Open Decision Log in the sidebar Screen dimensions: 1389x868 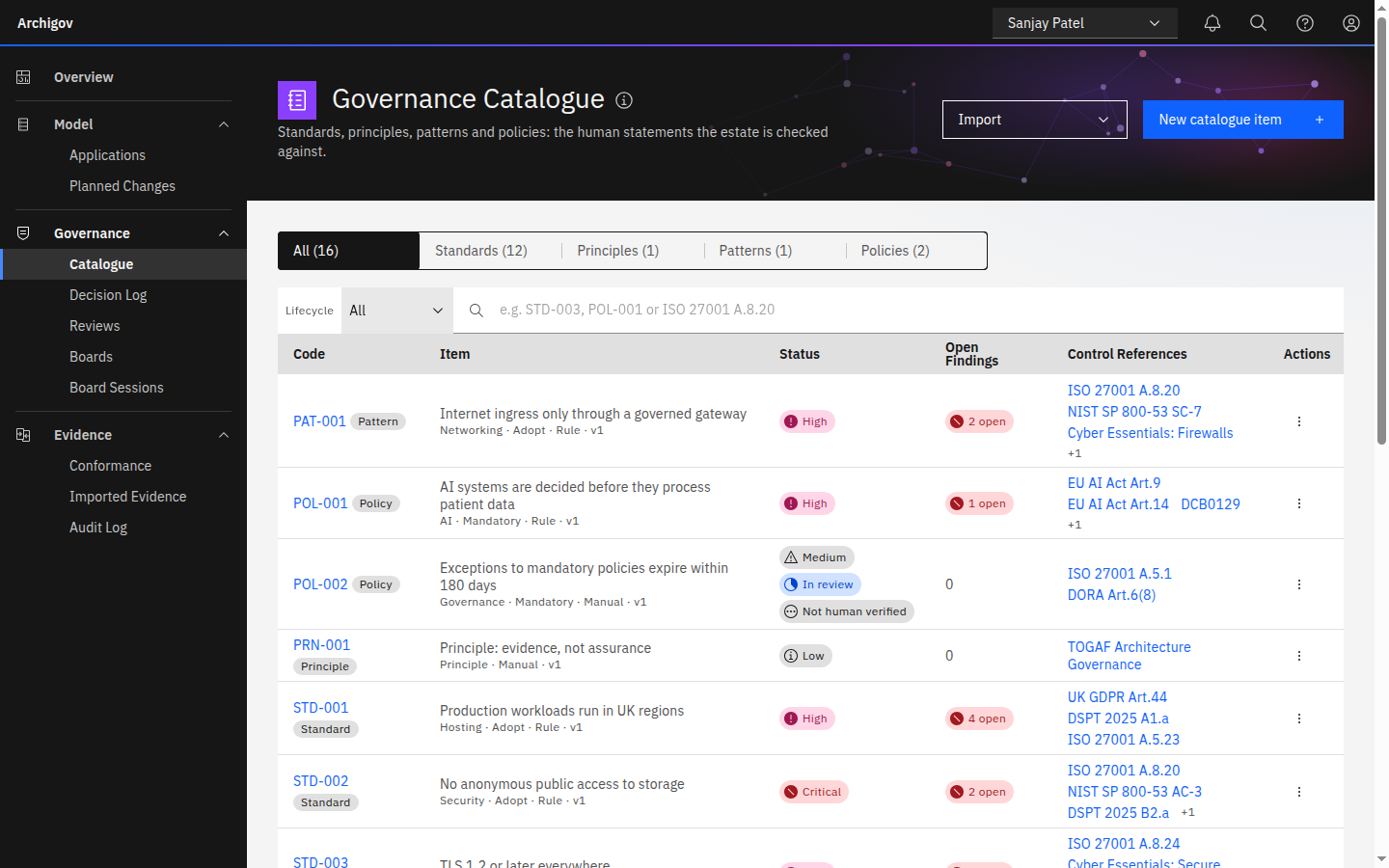pos(123,295)
